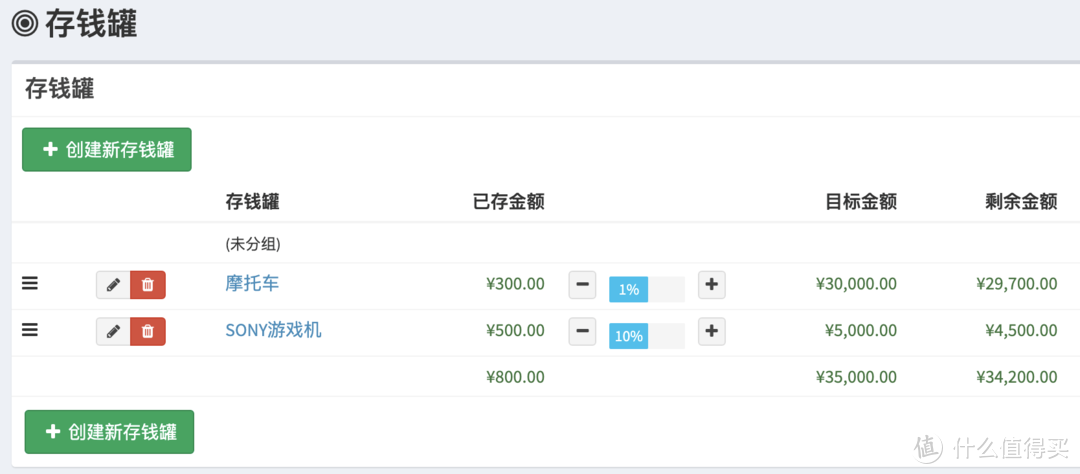Click the 10% progress bar for SONY游戏机
The image size is (1080, 474).
click(646, 336)
